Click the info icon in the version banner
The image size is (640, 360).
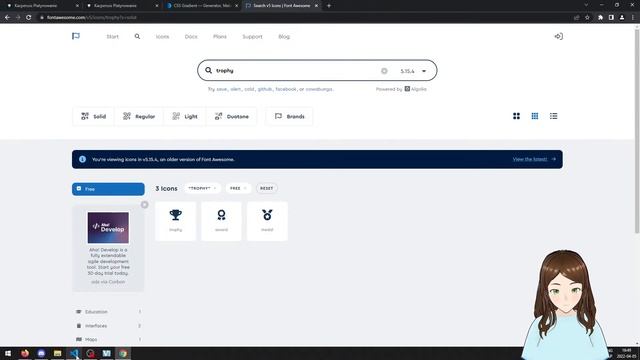click(x=82, y=159)
